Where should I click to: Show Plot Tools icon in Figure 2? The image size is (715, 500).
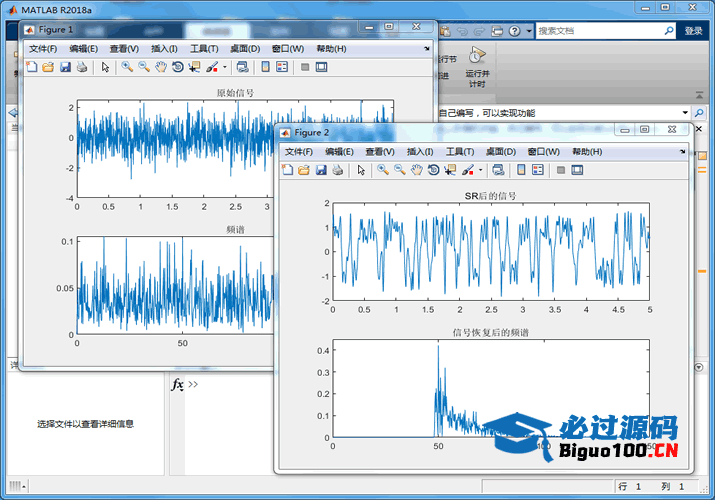[x=577, y=170]
